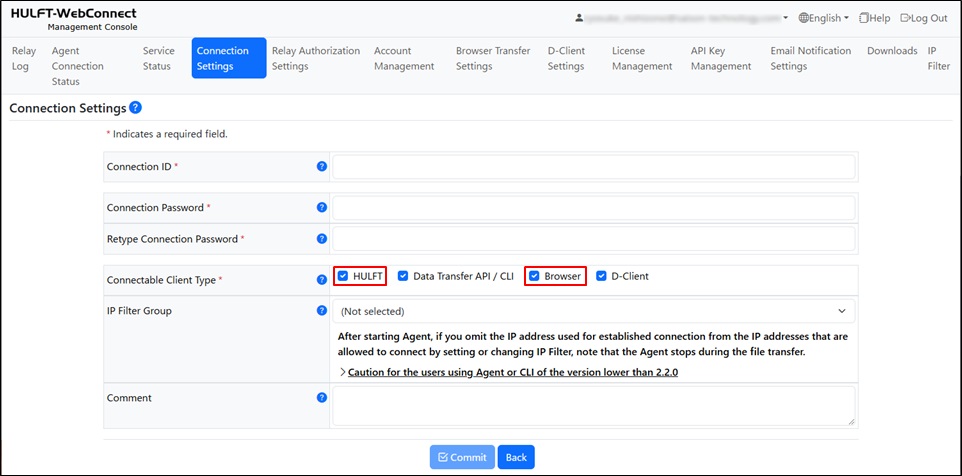This screenshot has height=476, width=962.
Task: Open the API Key Management tab
Action: 721,58
